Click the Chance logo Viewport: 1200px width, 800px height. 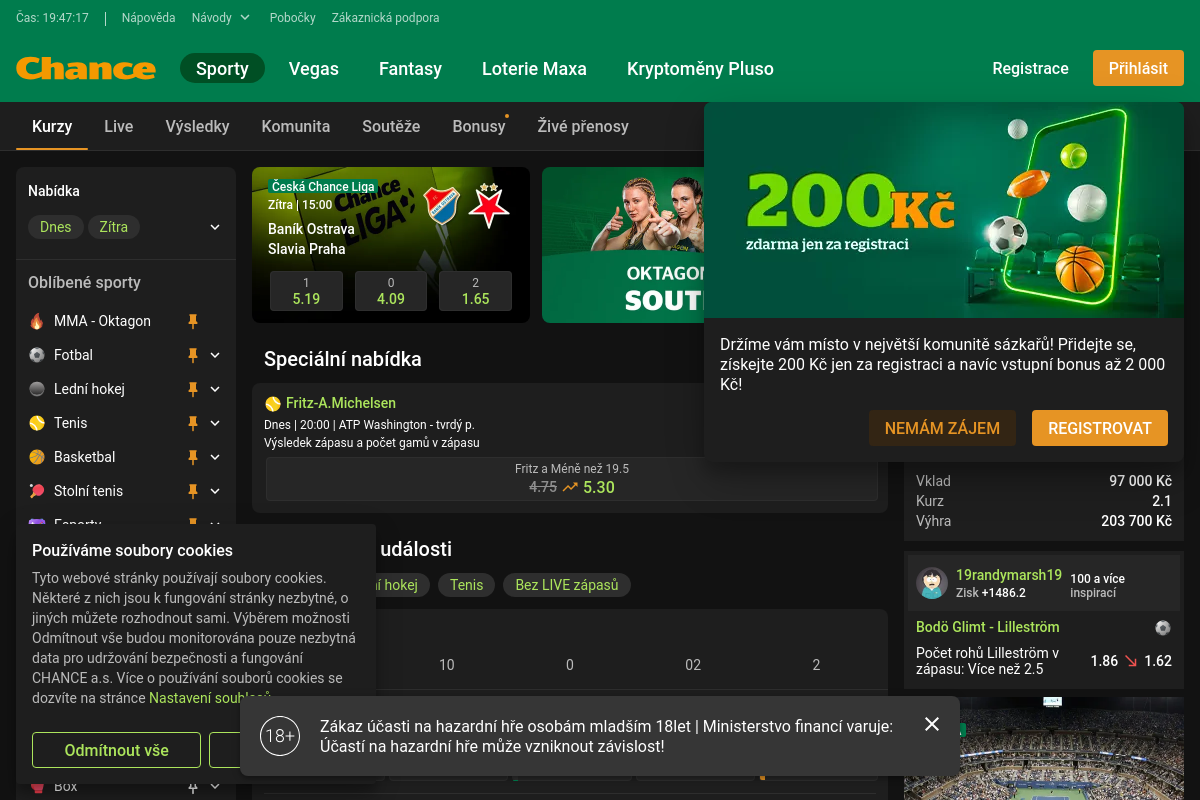[x=86, y=69]
